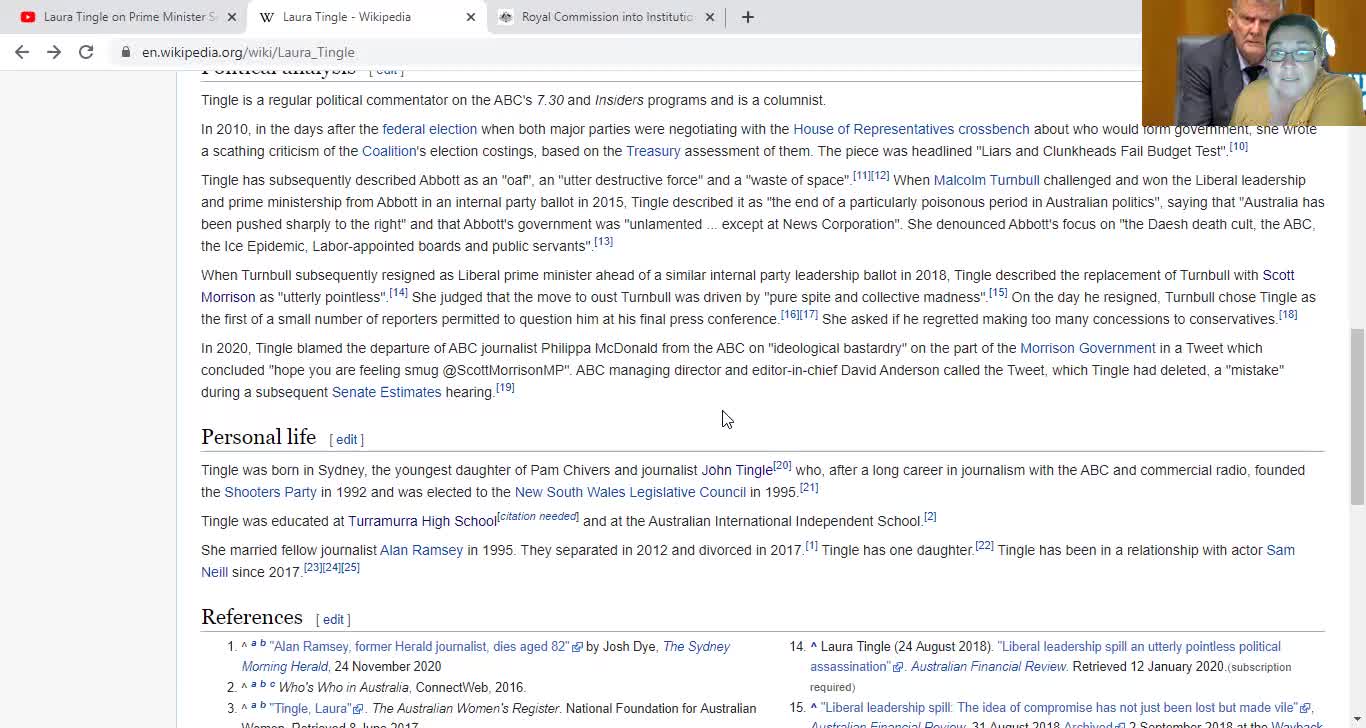Open a new browser tab
This screenshot has width=1366, height=728.
tap(747, 17)
